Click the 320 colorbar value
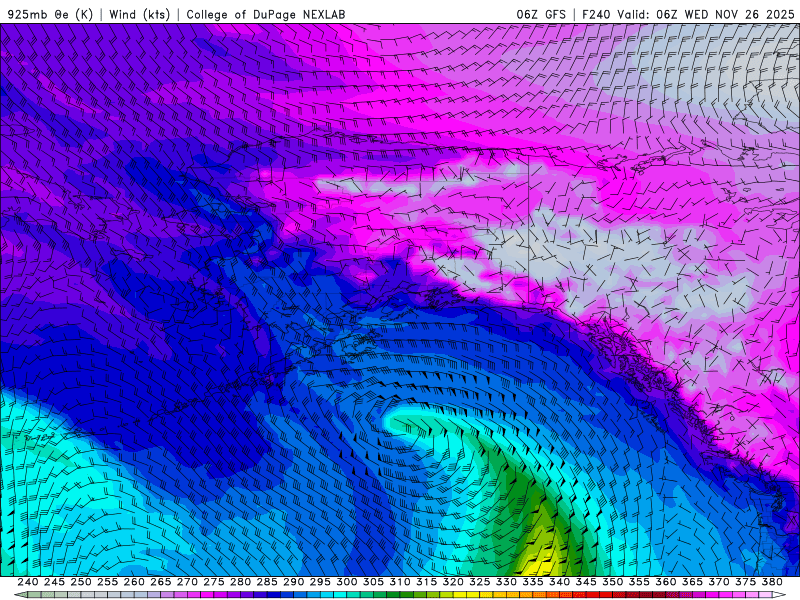Image resolution: width=800 pixels, height=600 pixels. [453, 582]
